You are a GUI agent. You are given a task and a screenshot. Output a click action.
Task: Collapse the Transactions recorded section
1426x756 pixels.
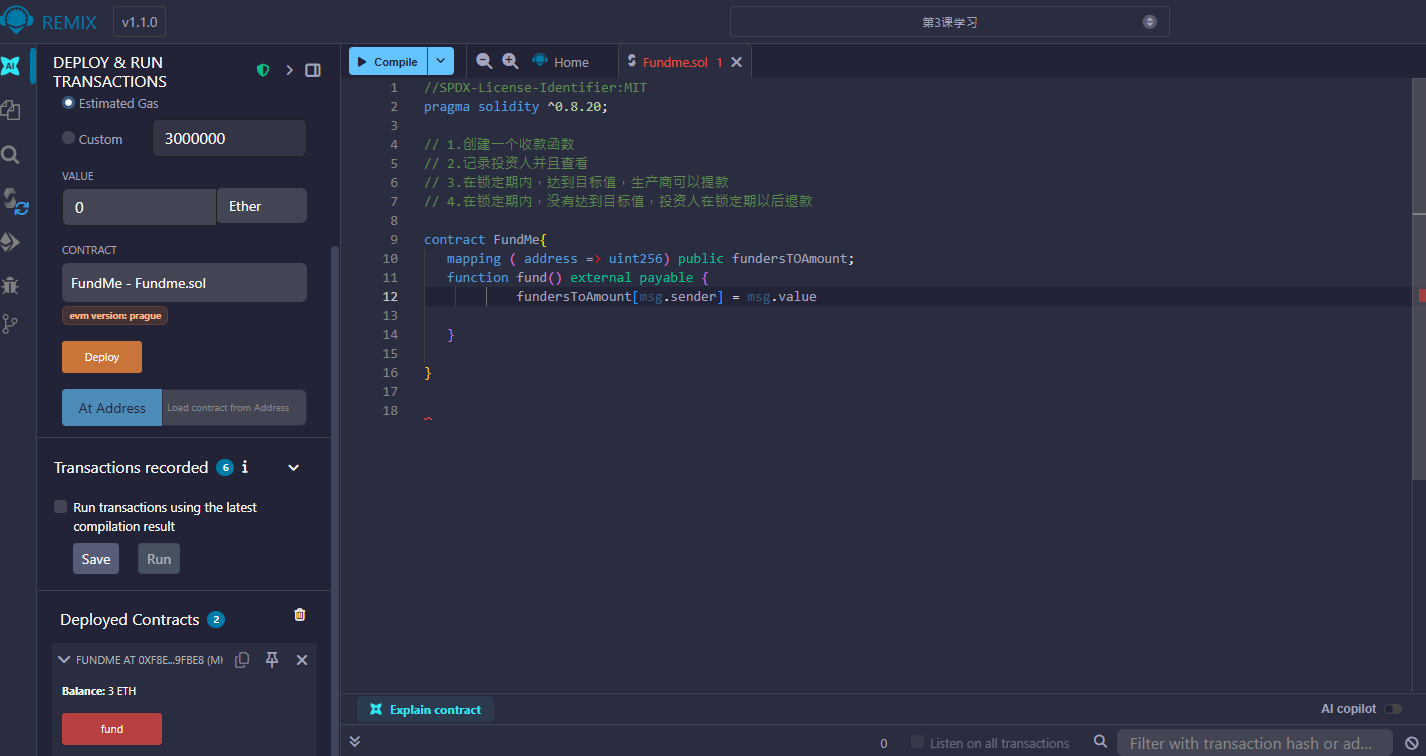(294, 468)
